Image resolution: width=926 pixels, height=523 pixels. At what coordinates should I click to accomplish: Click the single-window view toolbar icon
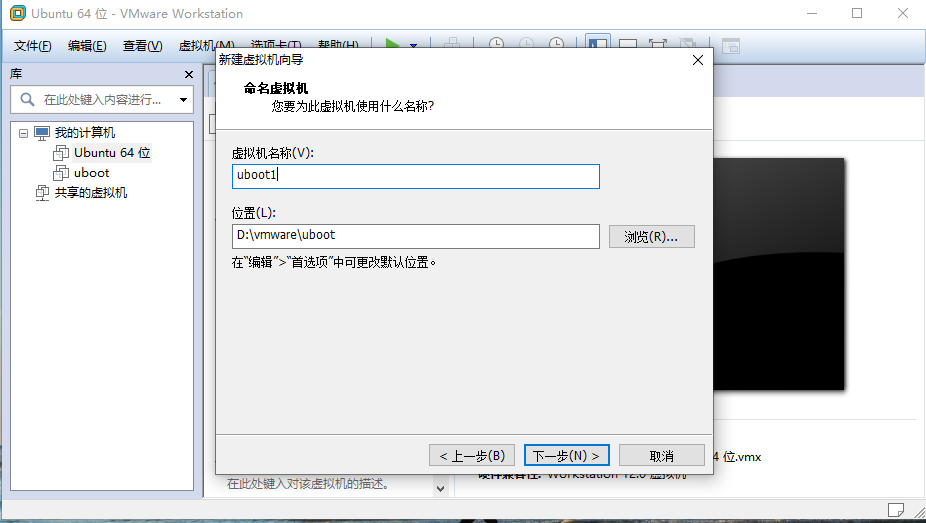(x=628, y=44)
